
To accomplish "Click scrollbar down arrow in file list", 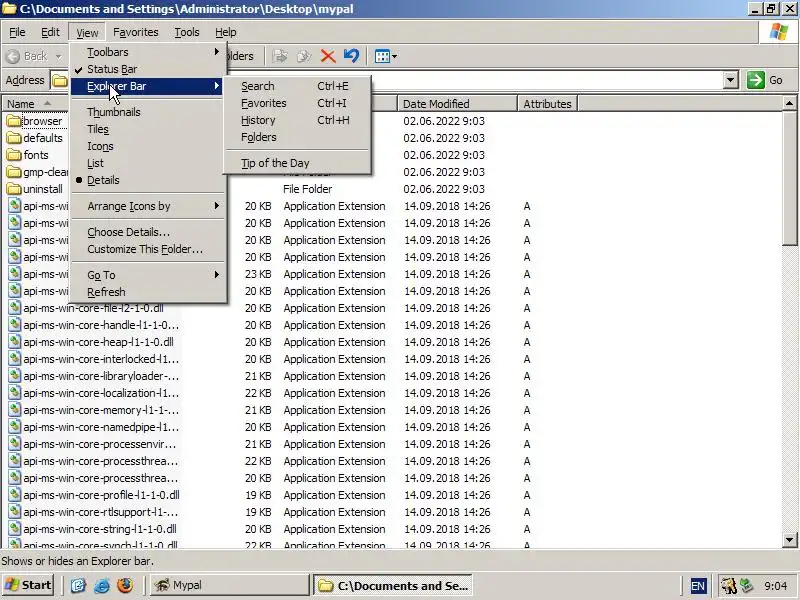I will (789, 539).
